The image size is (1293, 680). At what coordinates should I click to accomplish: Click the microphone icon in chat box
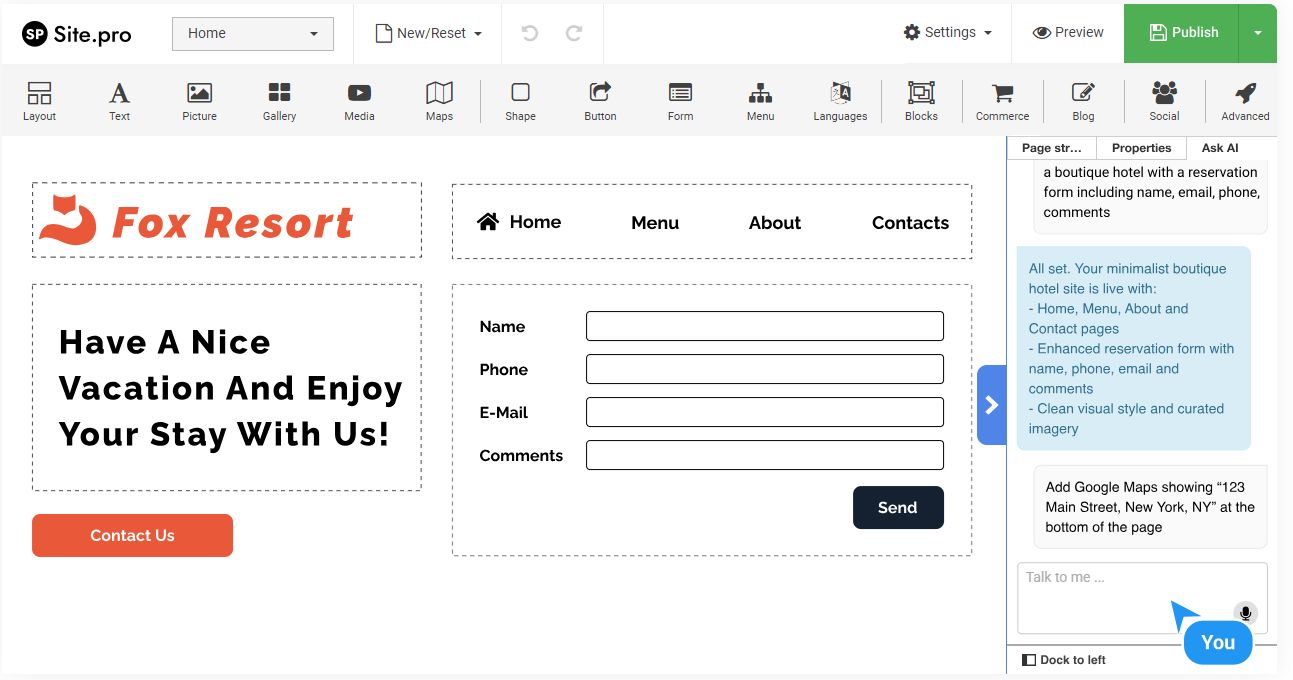pyautogui.click(x=1245, y=613)
